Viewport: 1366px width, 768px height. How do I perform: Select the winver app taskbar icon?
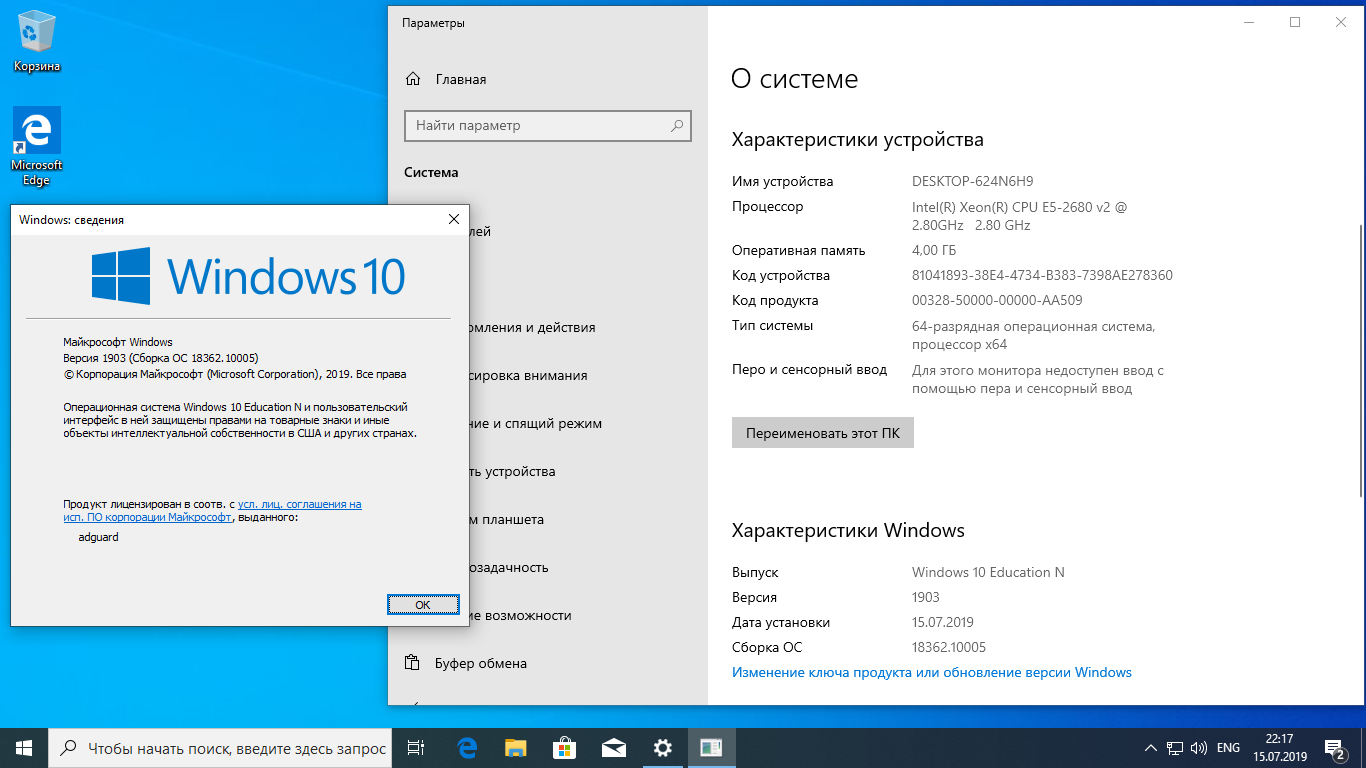[711, 747]
